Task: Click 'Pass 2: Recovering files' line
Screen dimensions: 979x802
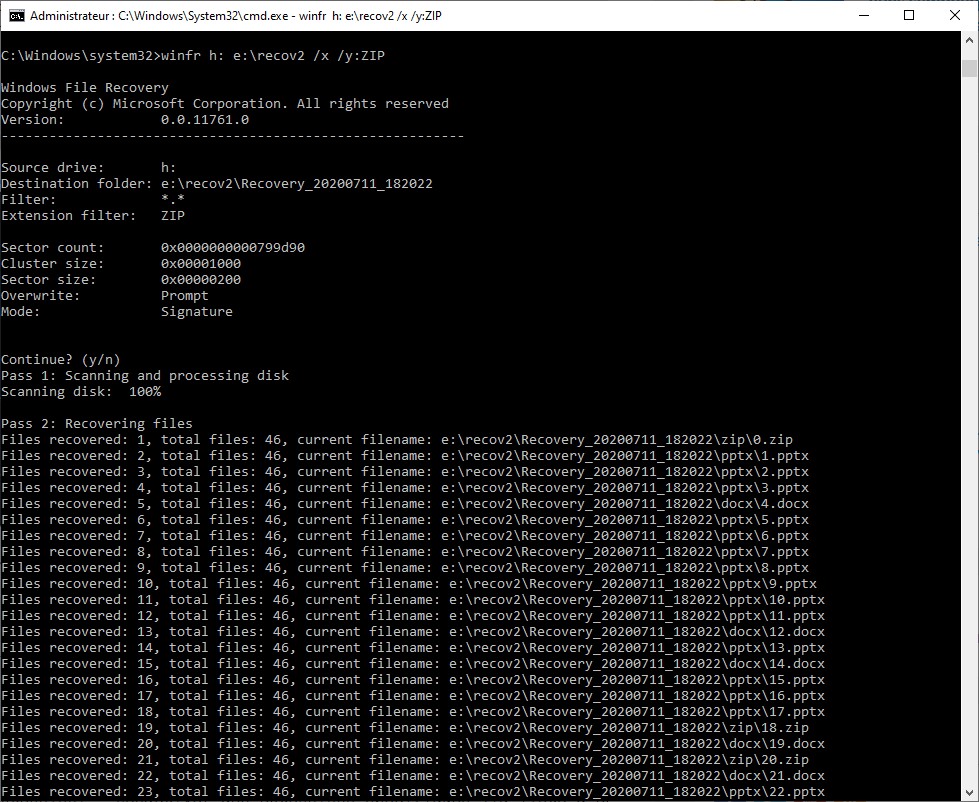Action: (97, 424)
